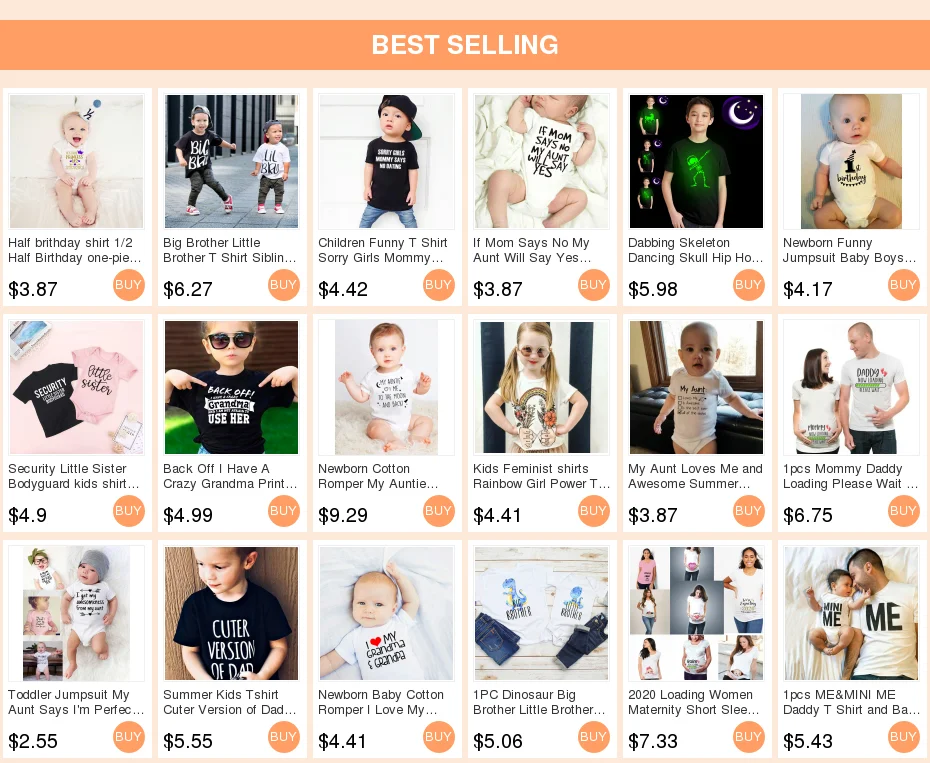Open Security Little Sister shirt image
This screenshot has width=930, height=763.
pos(77,387)
